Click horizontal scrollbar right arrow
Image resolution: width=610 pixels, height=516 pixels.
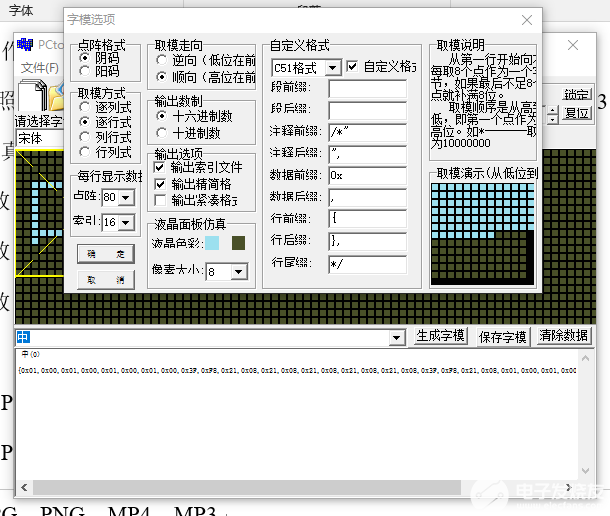(569, 487)
